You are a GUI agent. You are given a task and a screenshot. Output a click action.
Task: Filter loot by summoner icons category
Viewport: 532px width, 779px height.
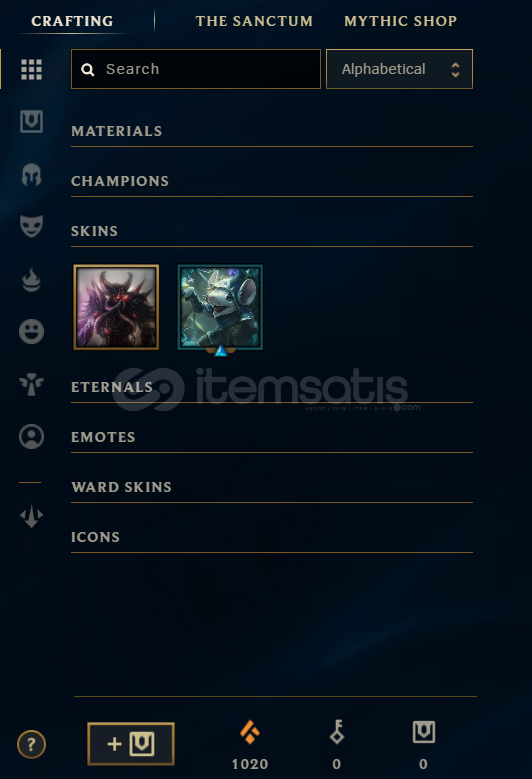click(x=31, y=436)
